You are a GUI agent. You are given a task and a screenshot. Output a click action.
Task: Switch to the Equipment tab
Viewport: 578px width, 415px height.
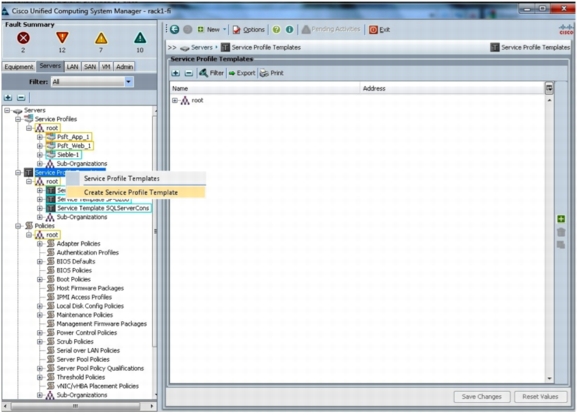click(19, 67)
